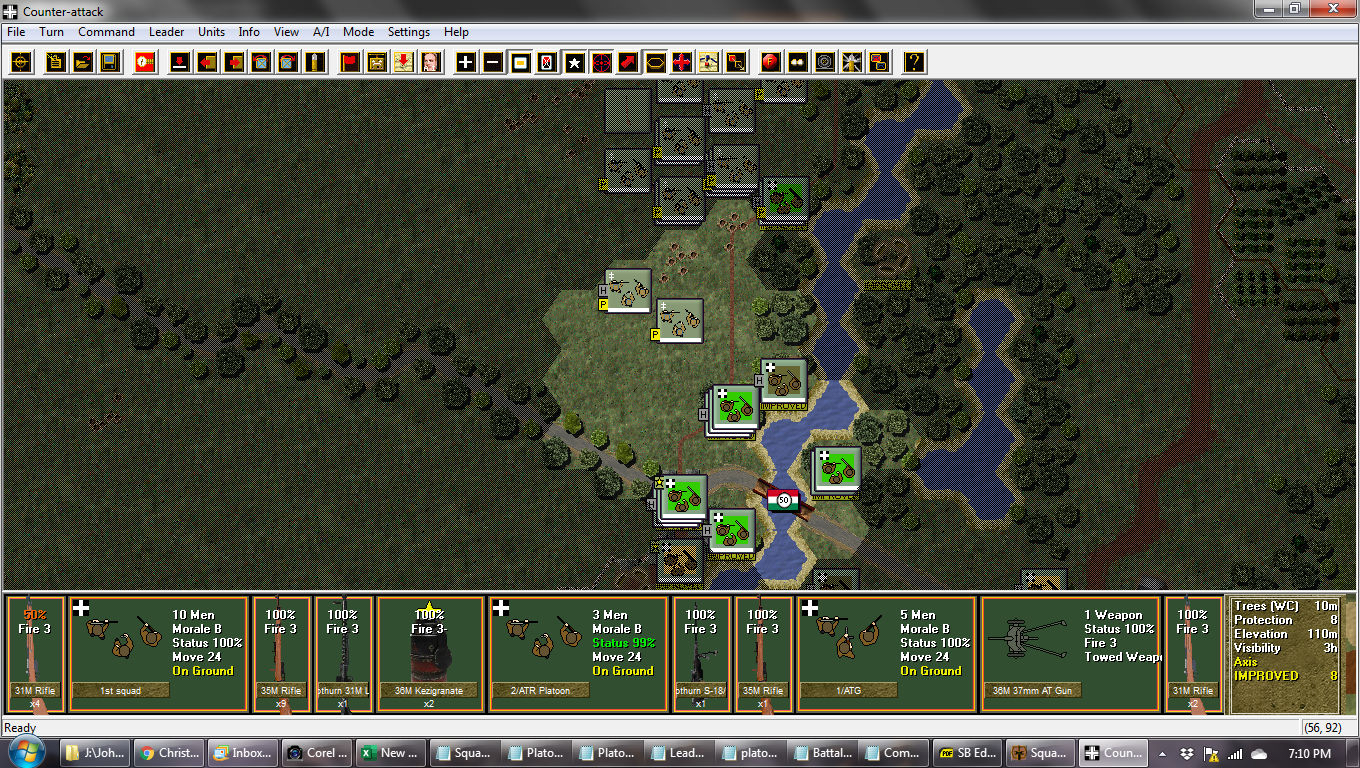This screenshot has width=1360, height=768.
Task: Click the open folder toolbar icon
Action: pos(83,62)
